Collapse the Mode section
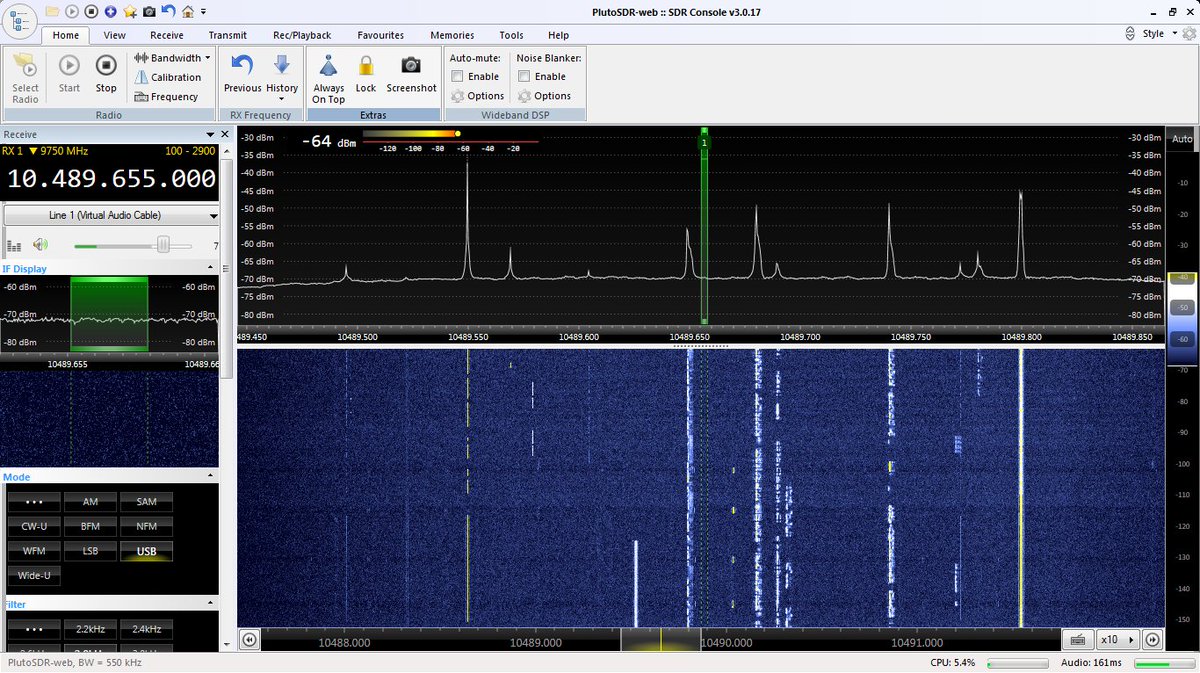The width and height of the screenshot is (1200, 673). click(x=210, y=477)
